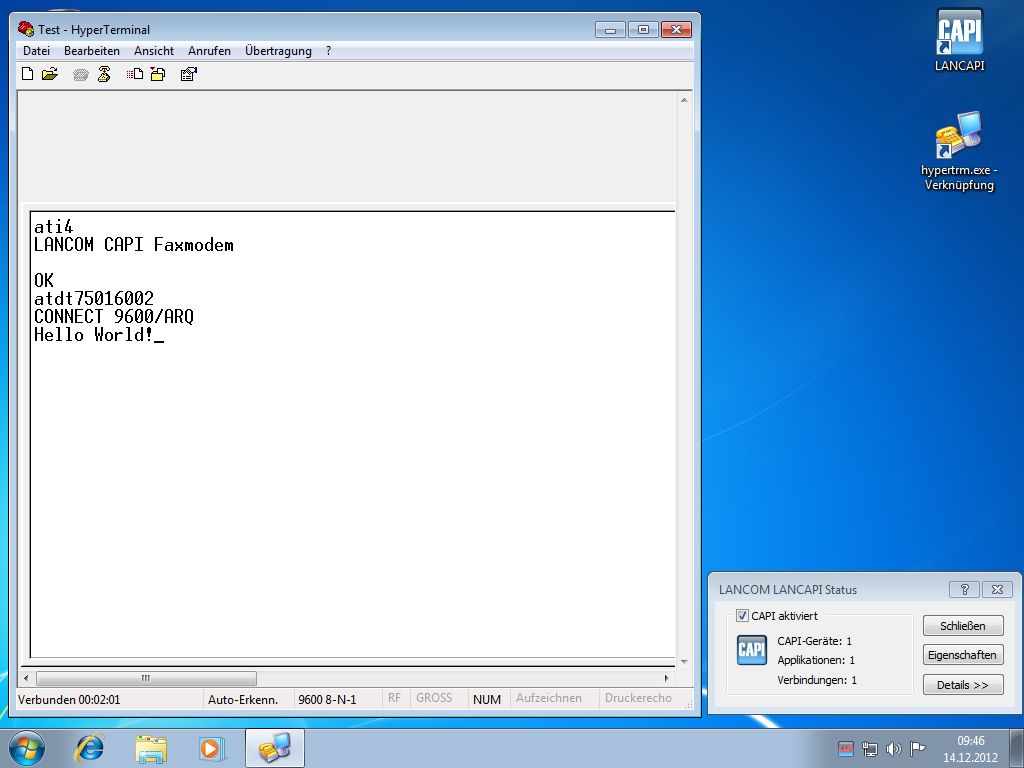Click 'RF' status bar indicator
This screenshot has height=768, width=1024.
click(x=394, y=698)
